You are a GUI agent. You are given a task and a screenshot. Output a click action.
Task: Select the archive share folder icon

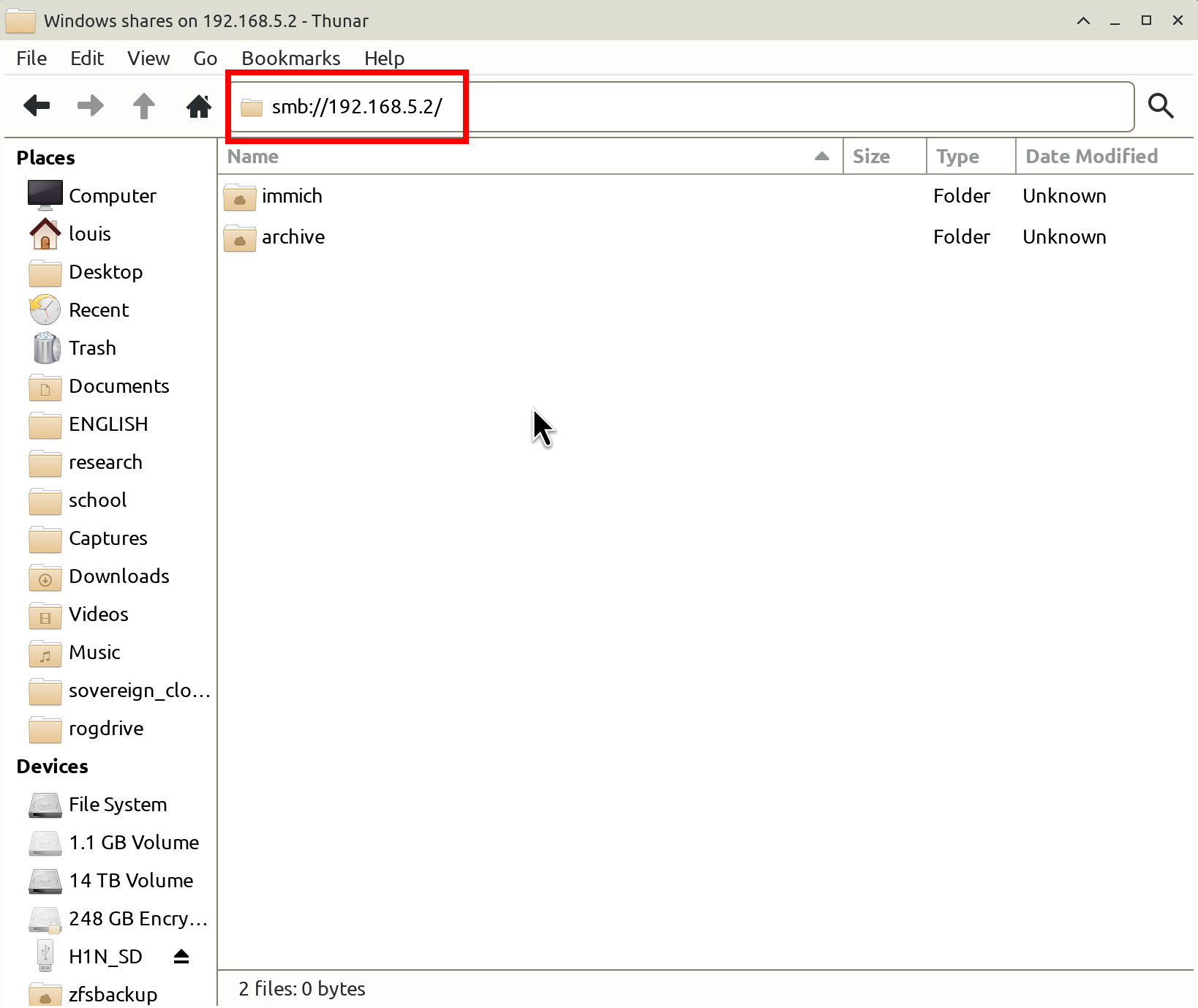[240, 238]
